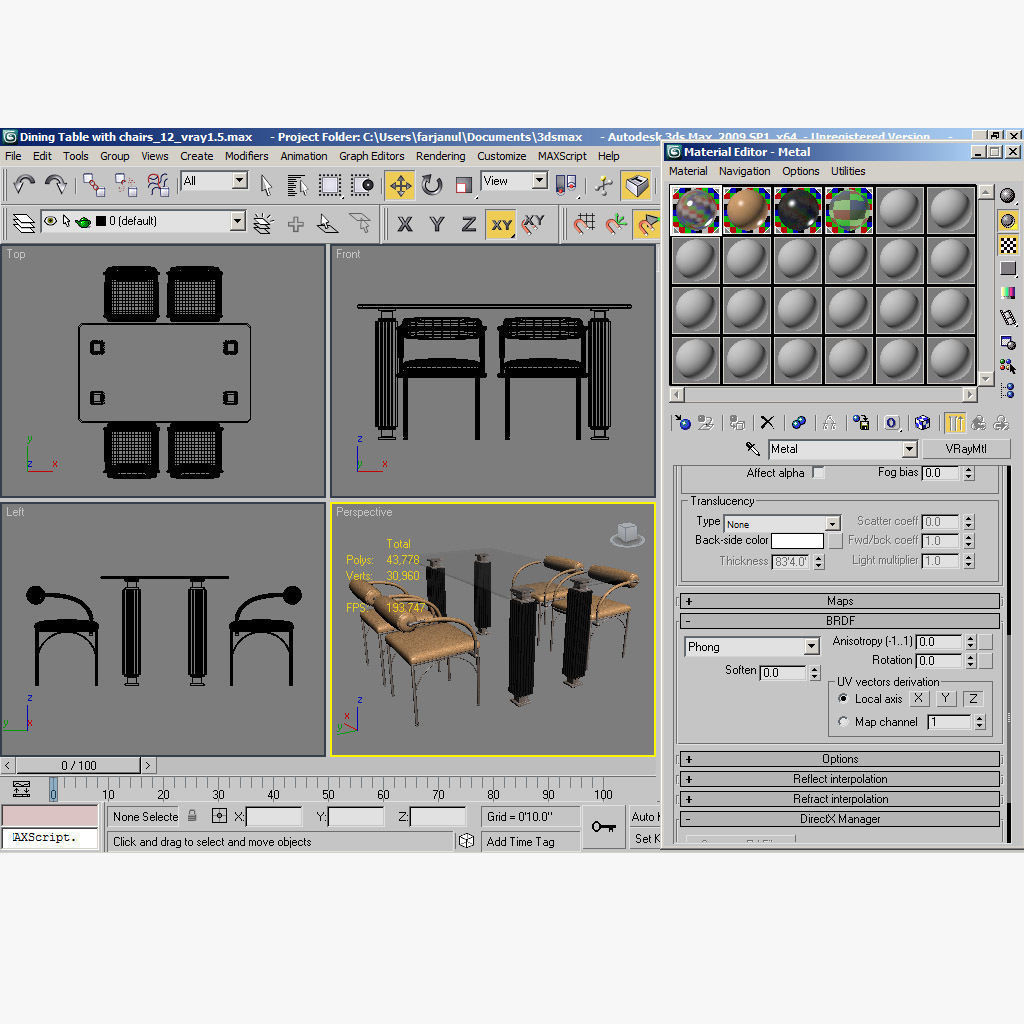Click the Set Key key icon

[603, 827]
